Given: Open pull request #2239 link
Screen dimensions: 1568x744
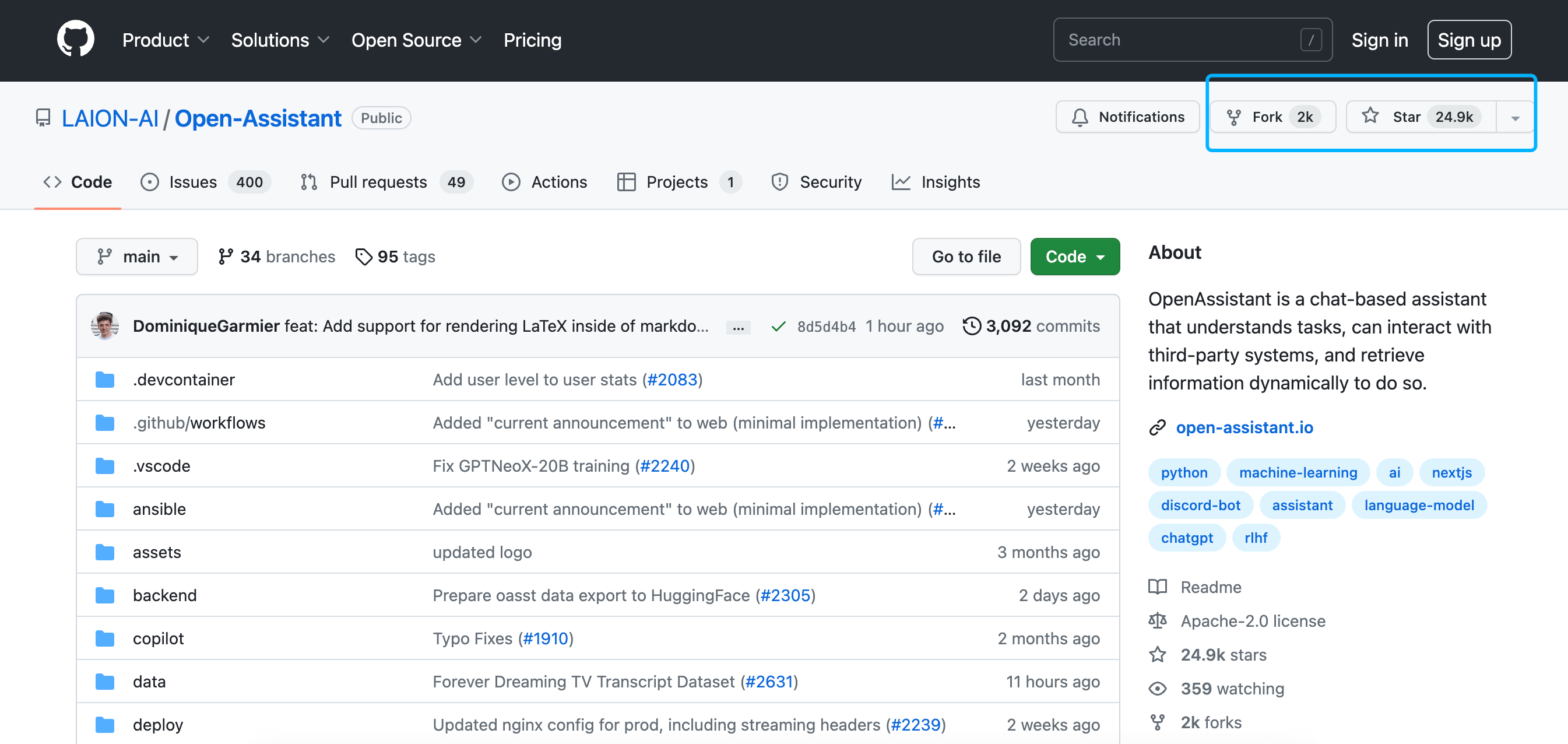Looking at the screenshot, I should pos(916,725).
